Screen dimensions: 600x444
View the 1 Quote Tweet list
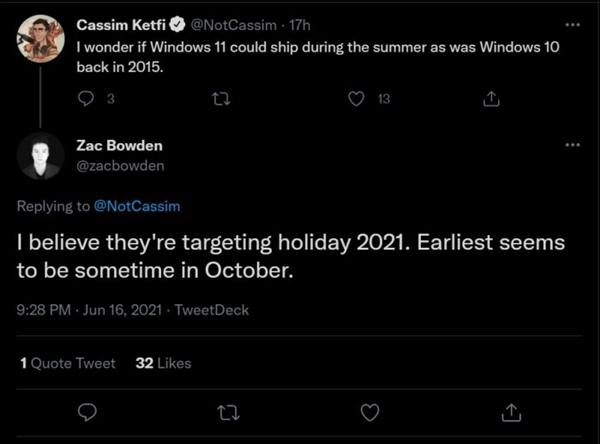coord(67,363)
